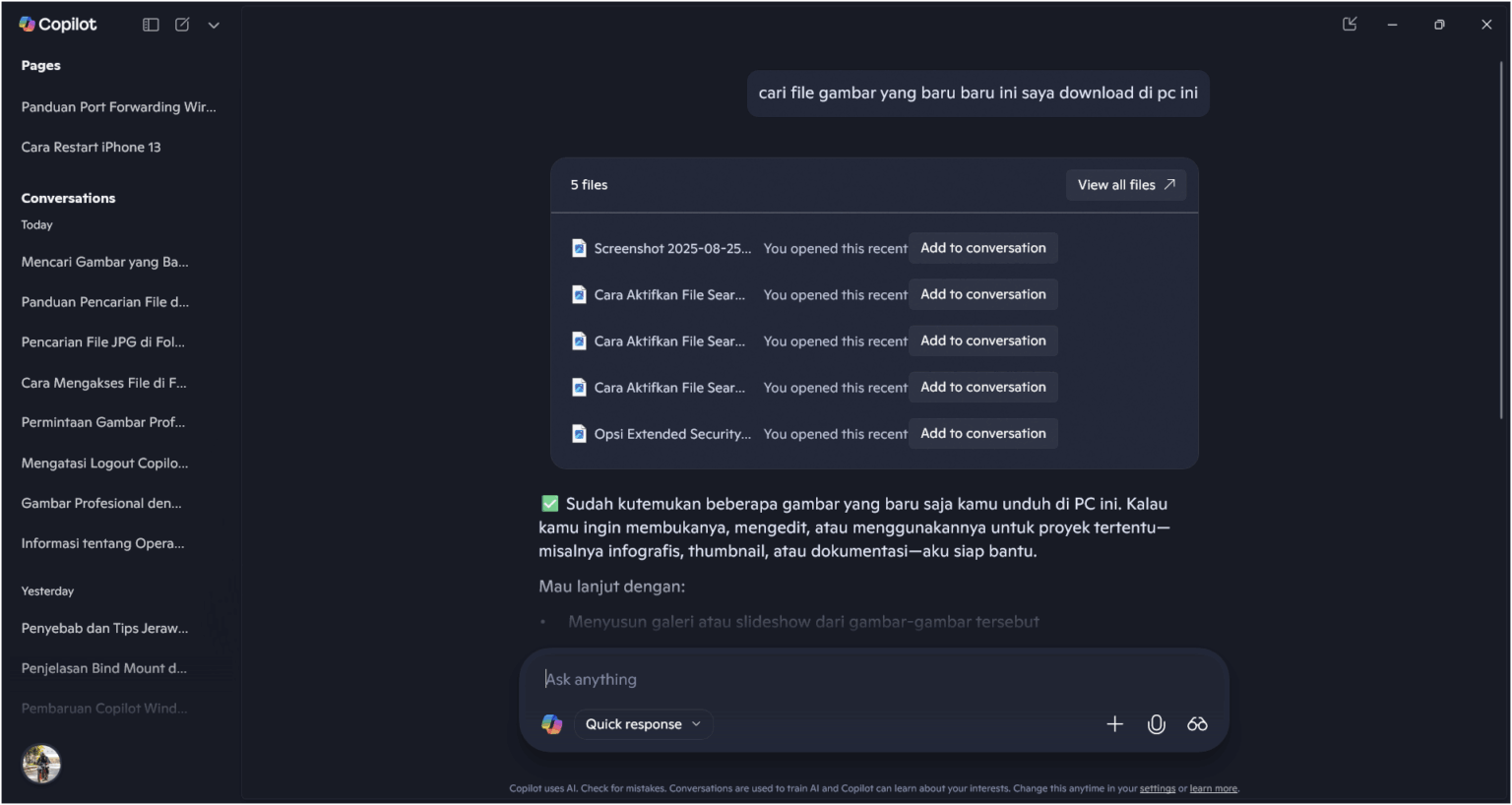This screenshot has height=805, width=1512.
Task: Add Opsi Extended Security file to conversation
Action: click(x=982, y=433)
